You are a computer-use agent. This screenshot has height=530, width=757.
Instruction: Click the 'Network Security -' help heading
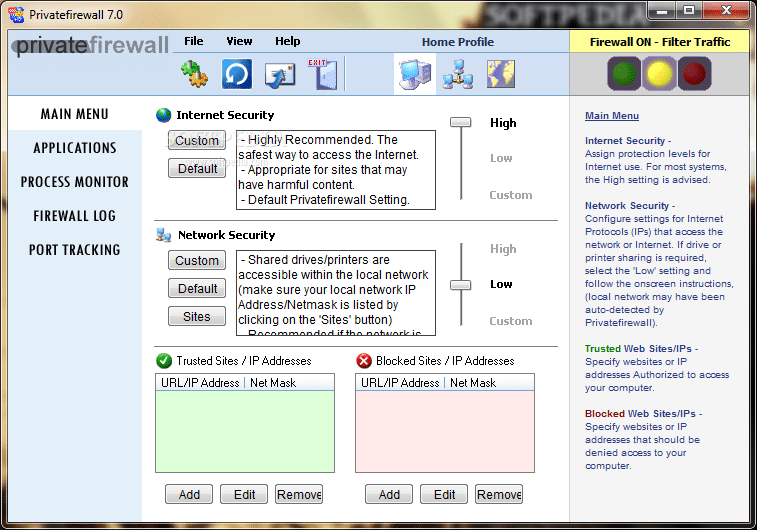click(630, 206)
